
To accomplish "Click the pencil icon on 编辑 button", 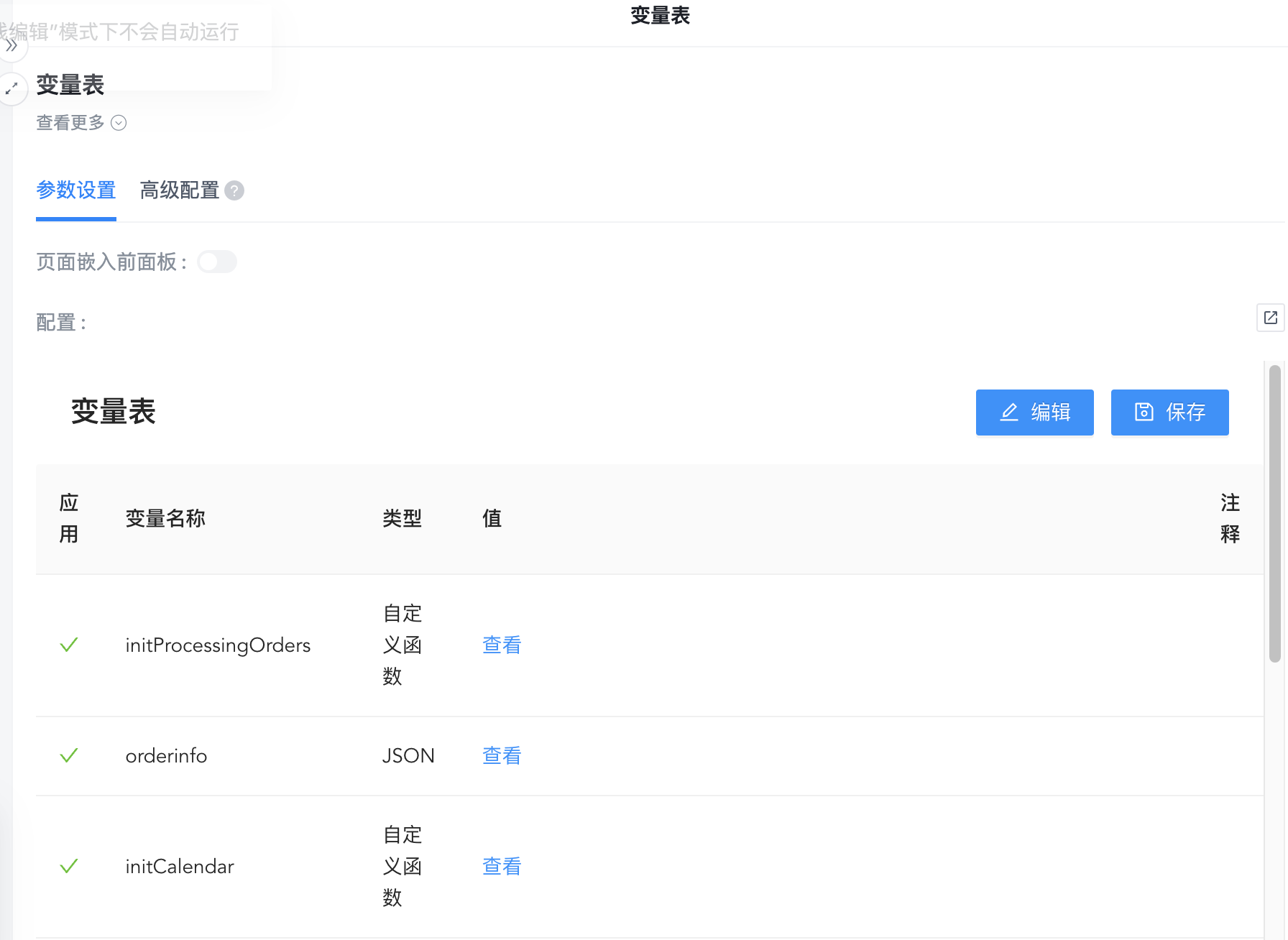I will tap(1009, 412).
